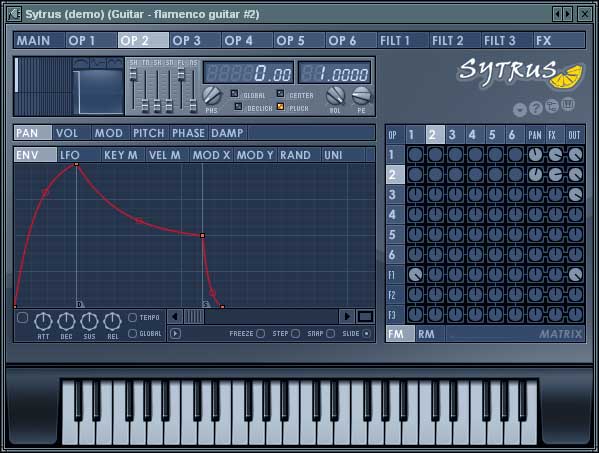Select the first waveform shape preset icon
The image size is (599, 453).
(81, 63)
